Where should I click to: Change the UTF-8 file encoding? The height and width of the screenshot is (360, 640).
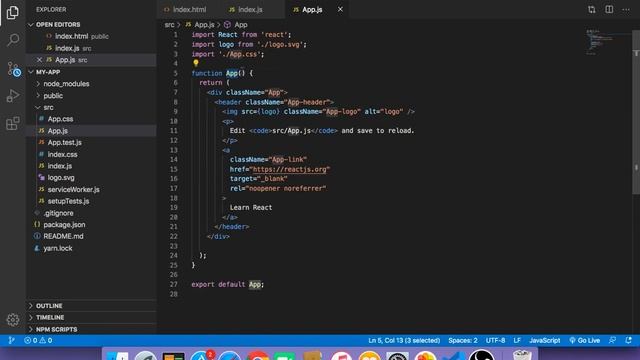[495, 340]
